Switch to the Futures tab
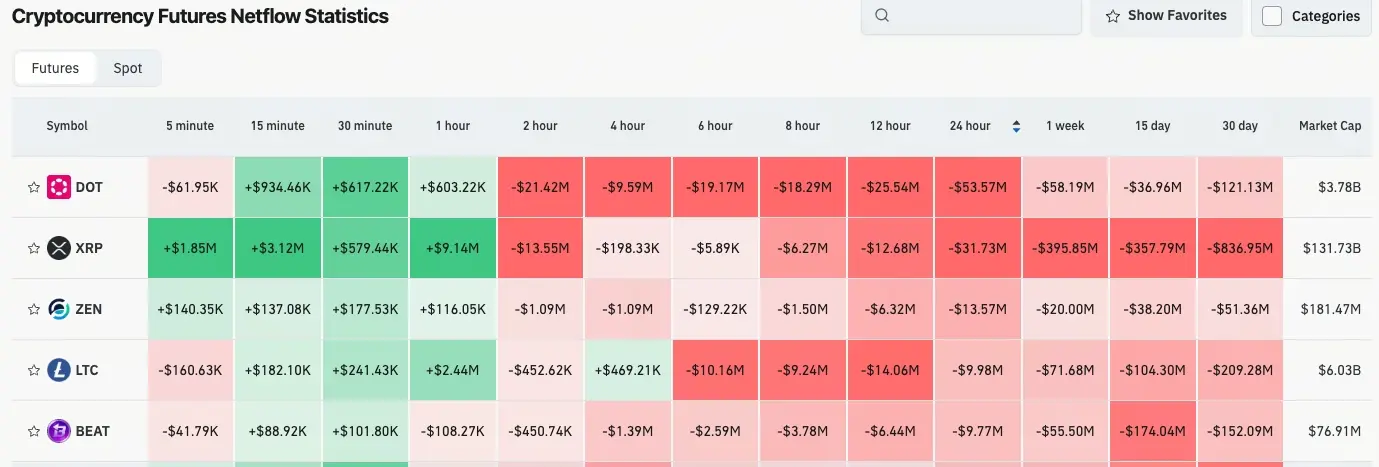This screenshot has height=467, width=1379. 55,68
